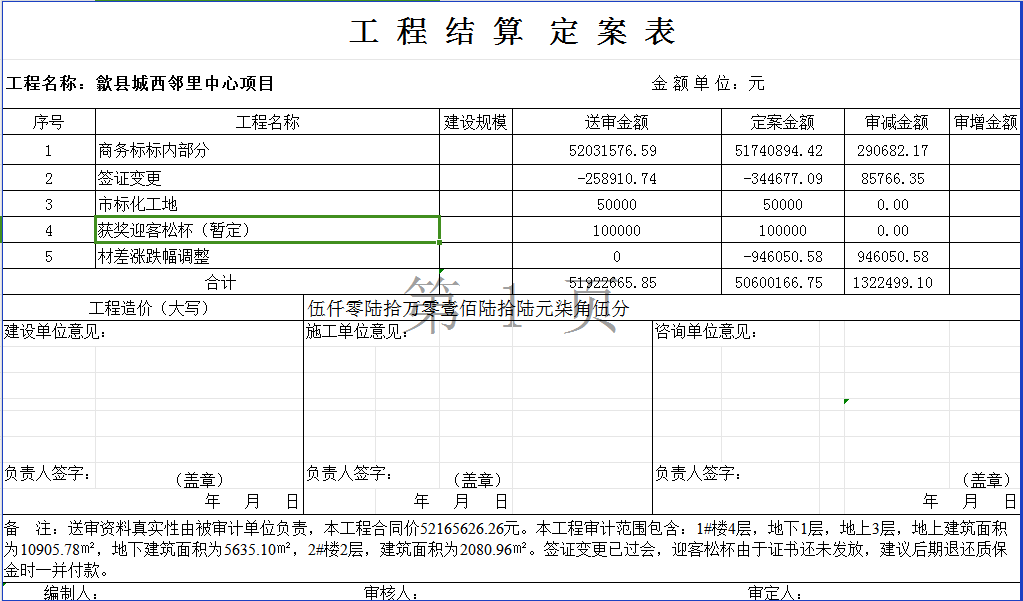1023x601 pixels.
Task: Click the highlighted 获奖迎客松杯（暂定）cell
Action: pos(266,230)
